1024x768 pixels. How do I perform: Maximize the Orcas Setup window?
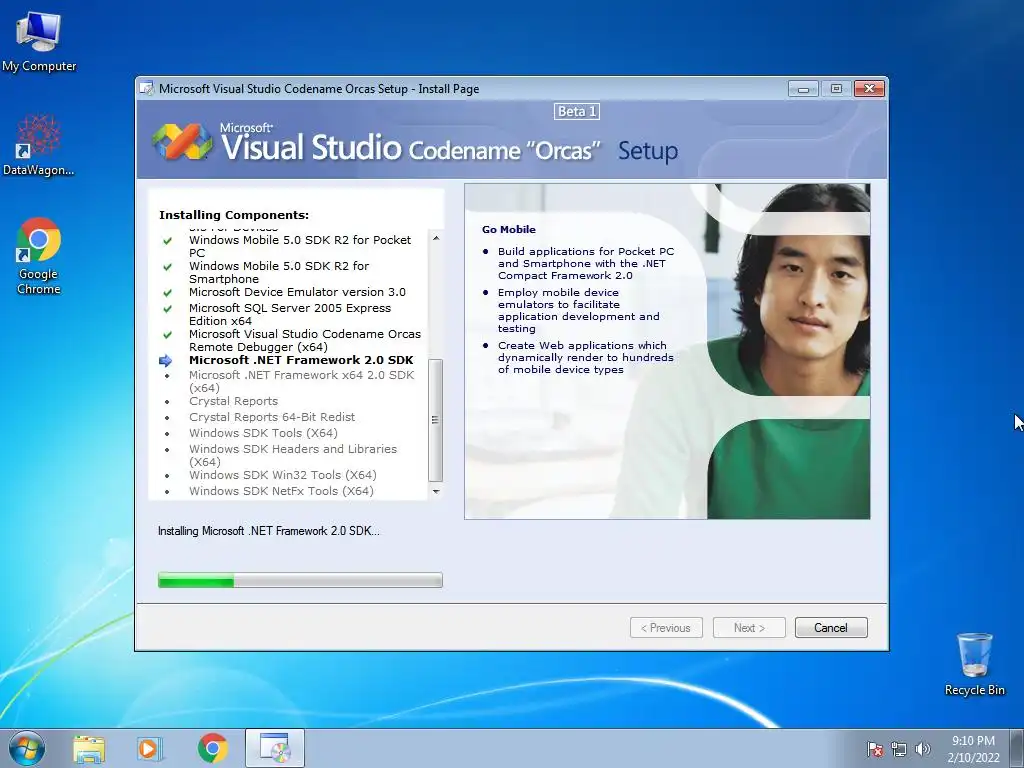click(x=836, y=88)
